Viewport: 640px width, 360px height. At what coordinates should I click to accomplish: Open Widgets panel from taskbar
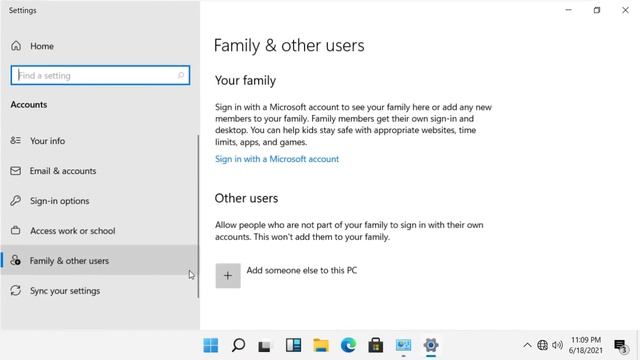click(x=293, y=345)
